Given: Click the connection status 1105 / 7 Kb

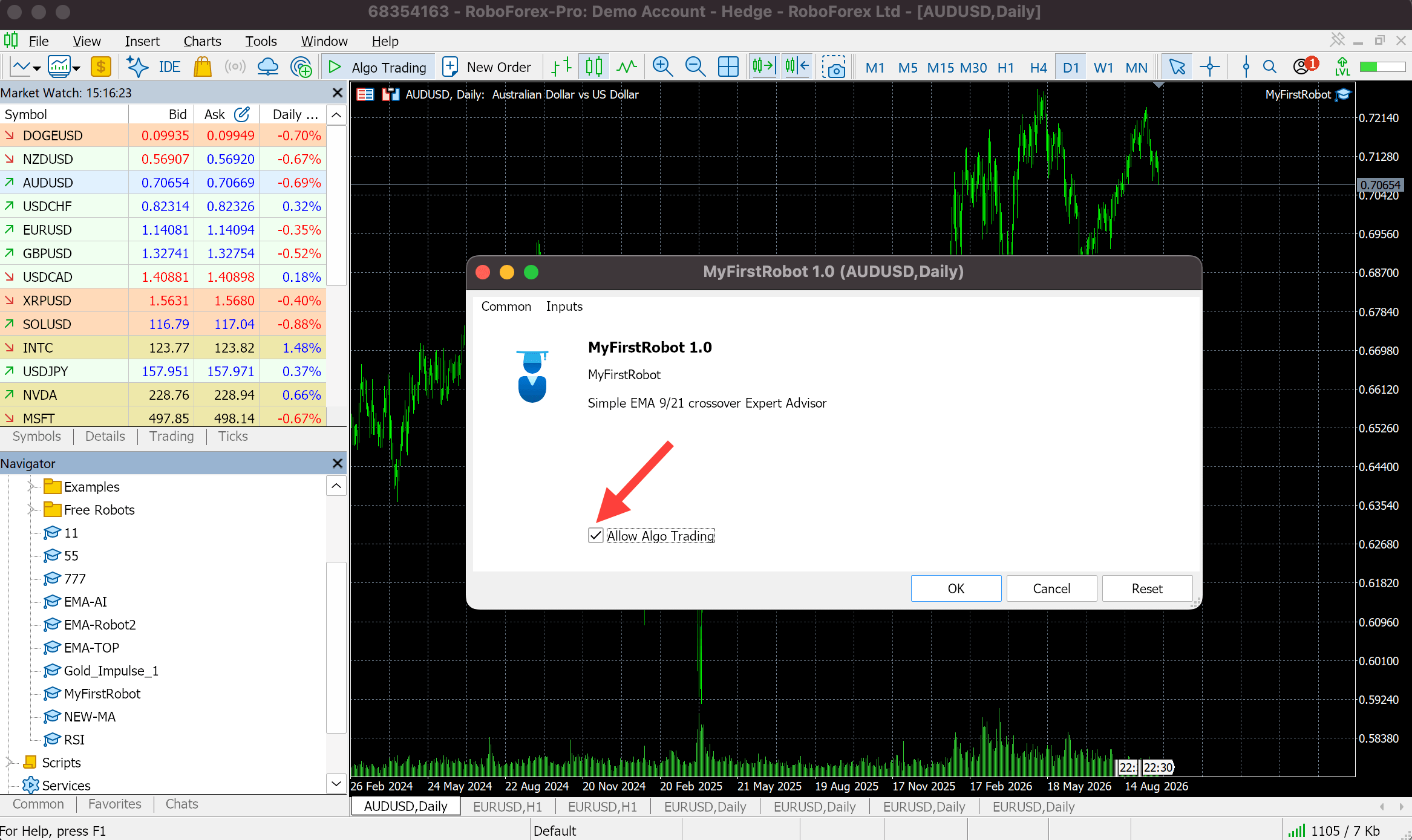Looking at the screenshot, I should 1335,830.
